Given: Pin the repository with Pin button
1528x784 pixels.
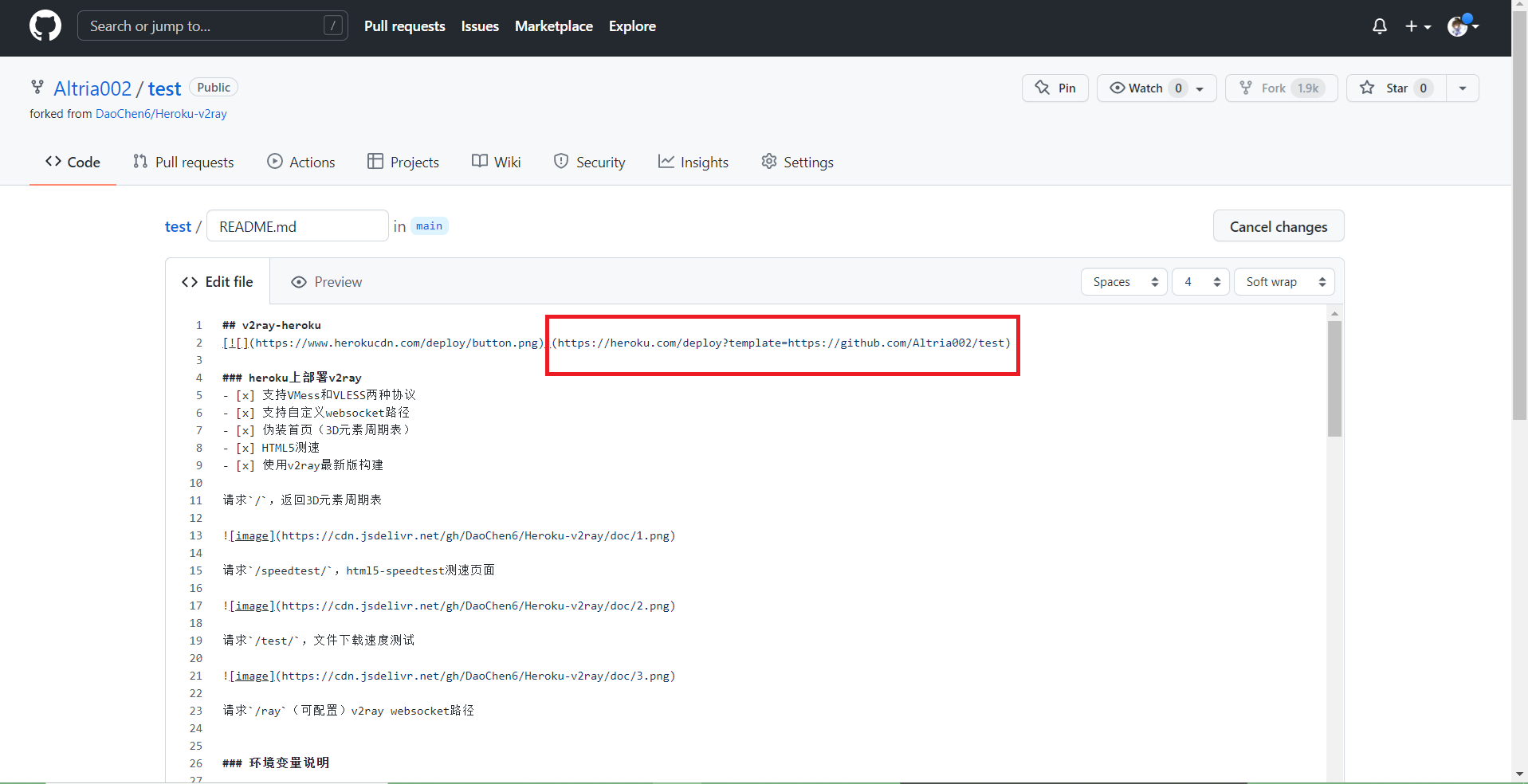Looking at the screenshot, I should coord(1055,88).
